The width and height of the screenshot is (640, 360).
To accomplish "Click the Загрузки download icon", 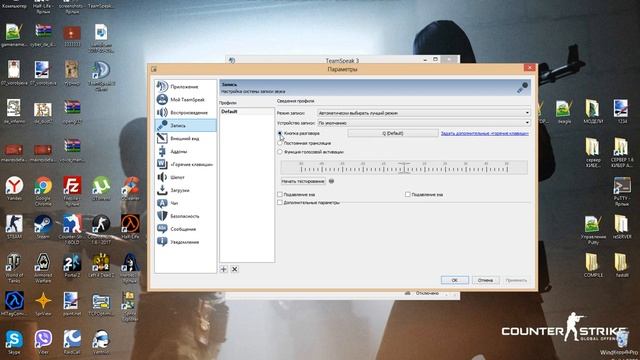I will [x=162, y=190].
